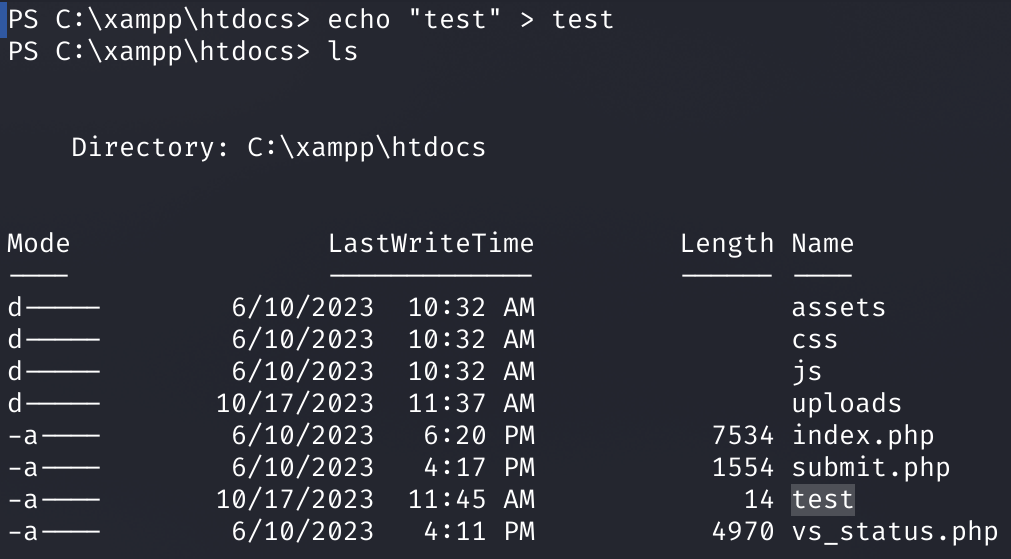Image resolution: width=1011 pixels, height=559 pixels.
Task: Click the 11:45 AM timestamp of test
Action: coord(471,500)
